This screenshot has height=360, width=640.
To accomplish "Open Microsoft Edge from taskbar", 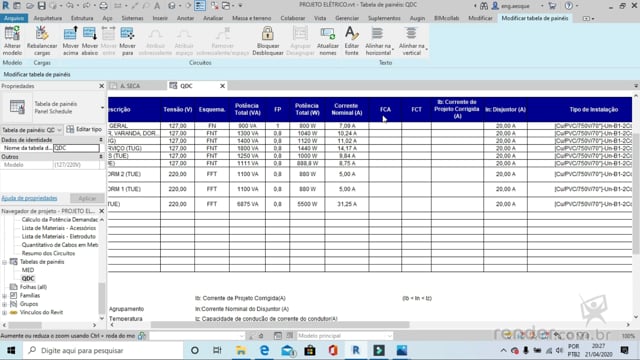I will tap(264, 350).
